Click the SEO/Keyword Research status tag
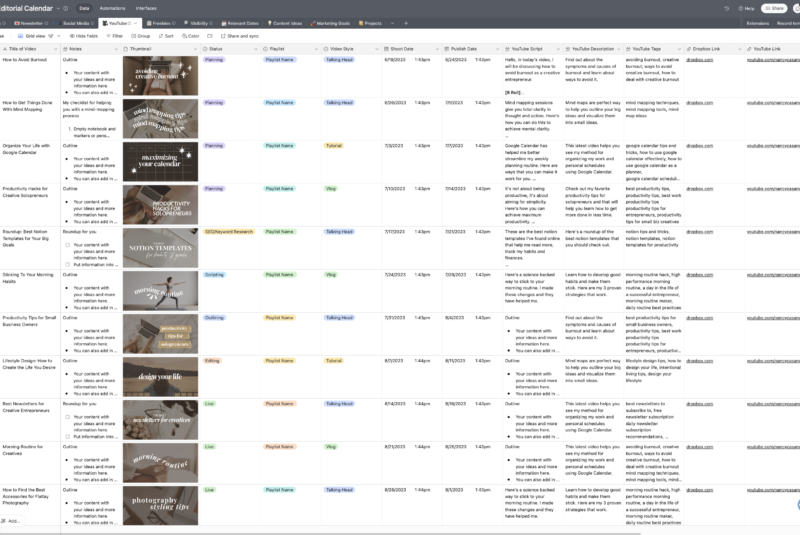800x535 pixels. 229,232
